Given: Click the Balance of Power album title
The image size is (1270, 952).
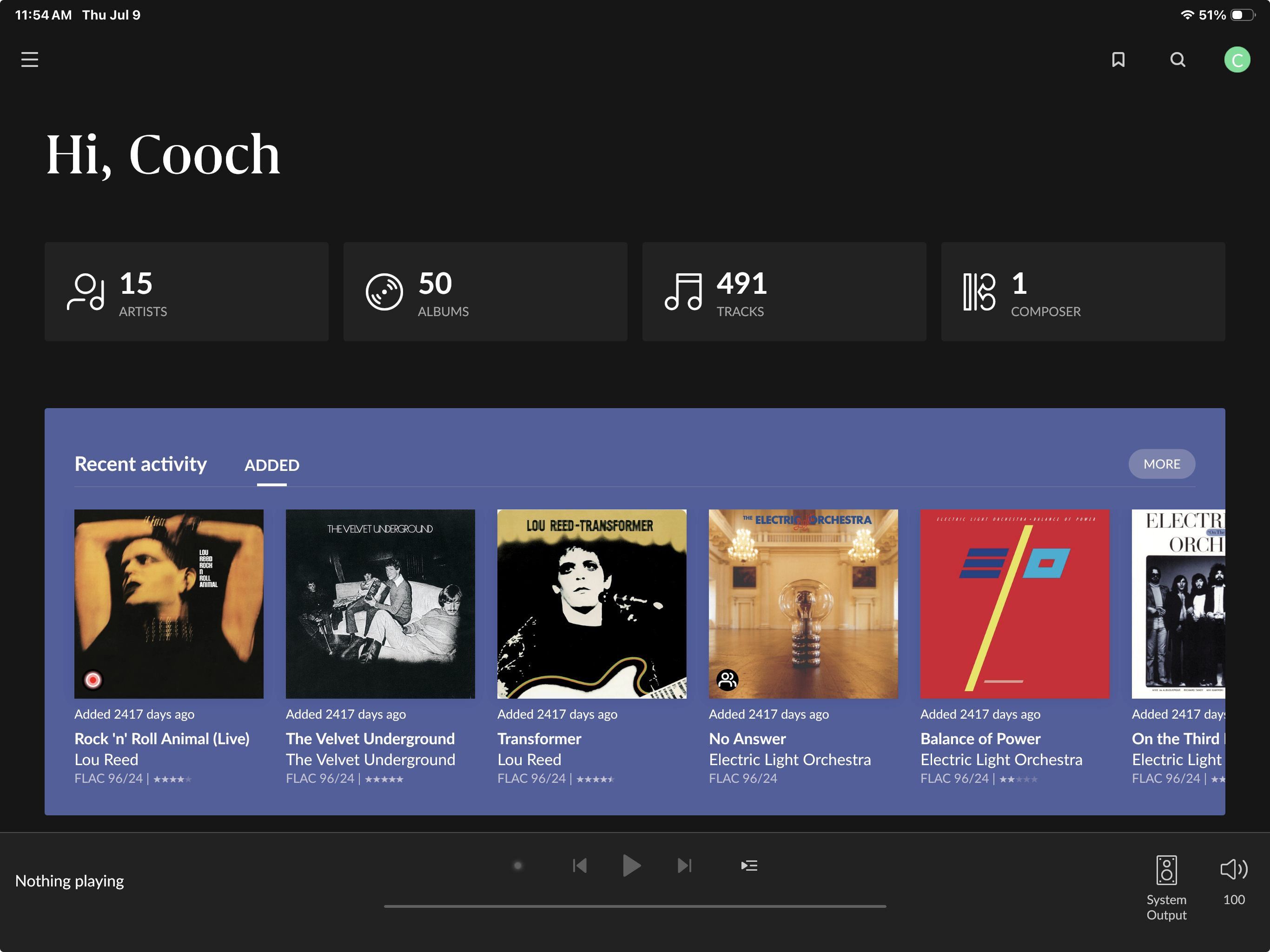Looking at the screenshot, I should [980, 738].
